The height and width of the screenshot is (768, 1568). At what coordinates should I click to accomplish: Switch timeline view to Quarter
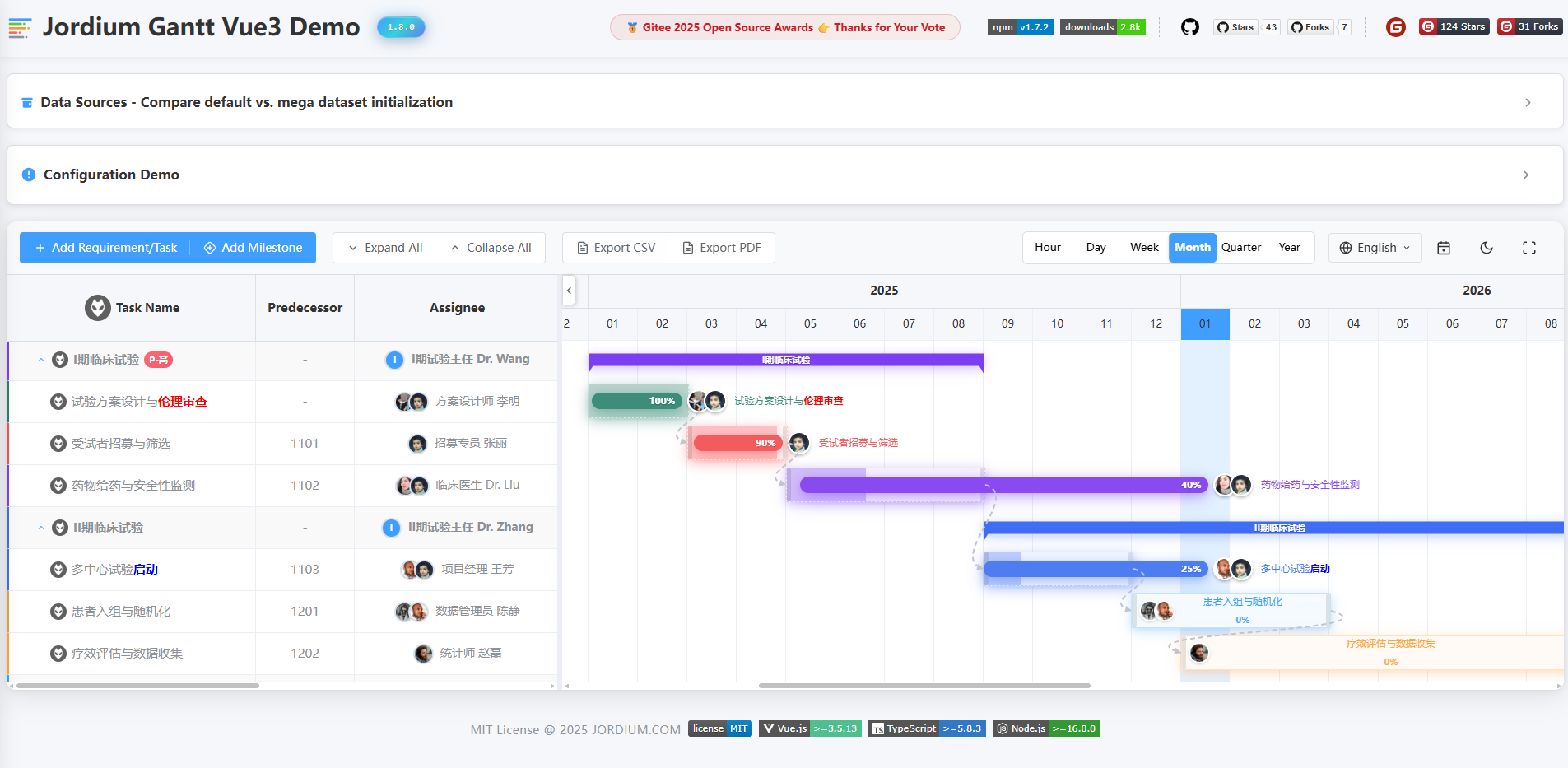[1241, 247]
